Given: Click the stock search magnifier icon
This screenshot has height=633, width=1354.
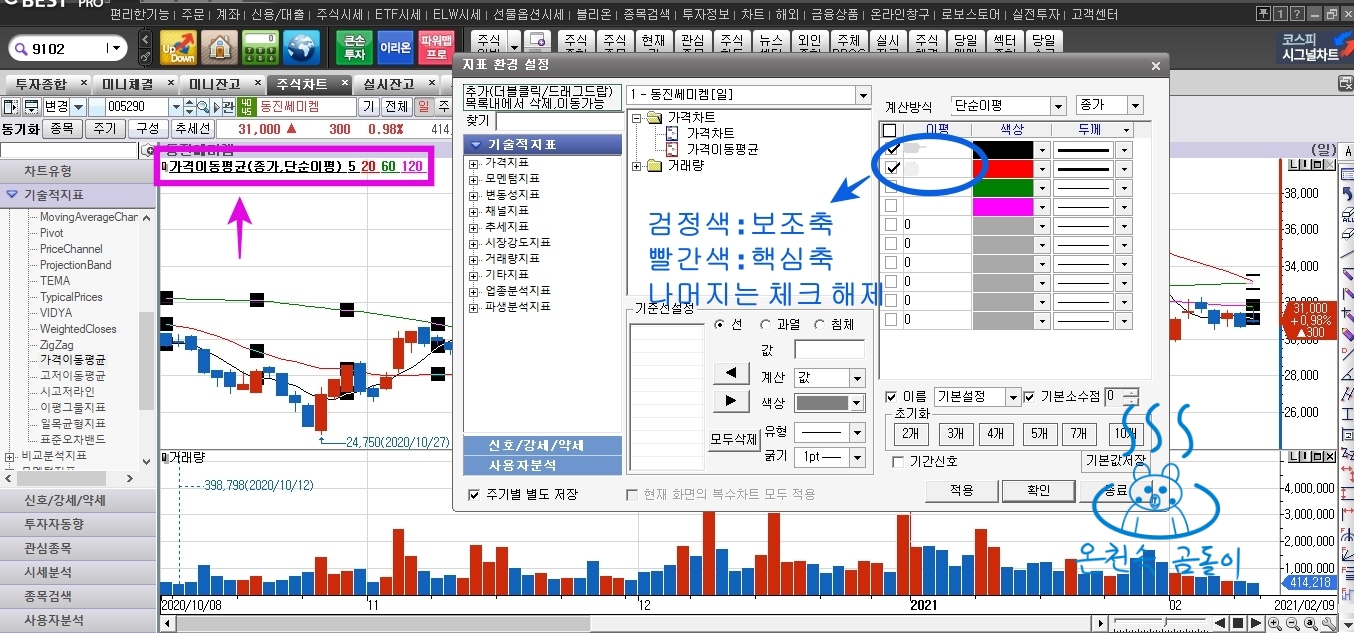Looking at the screenshot, I should click(202, 106).
